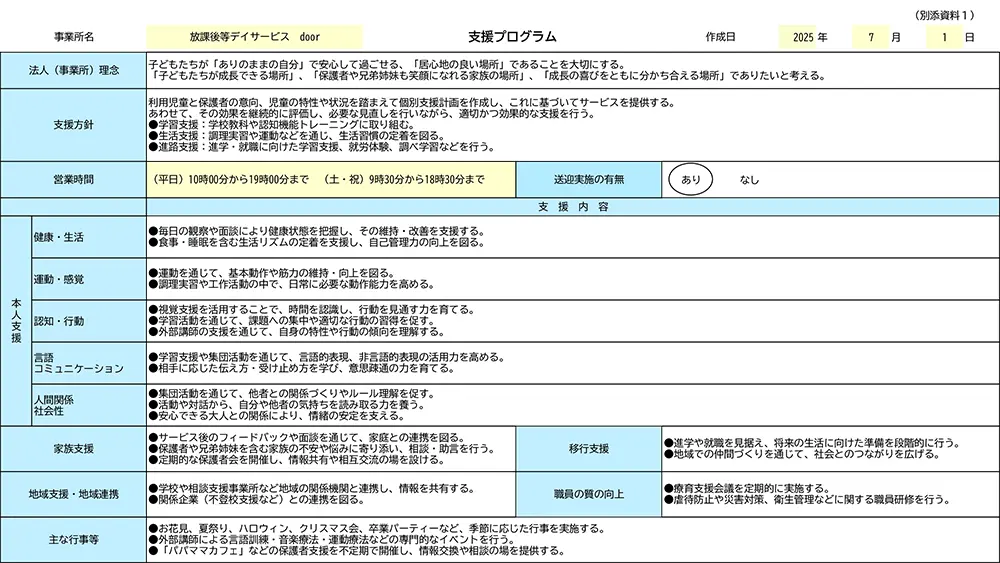Click the '送迎実施の有無' label cell
The height and width of the screenshot is (563, 1000).
tap(589, 180)
